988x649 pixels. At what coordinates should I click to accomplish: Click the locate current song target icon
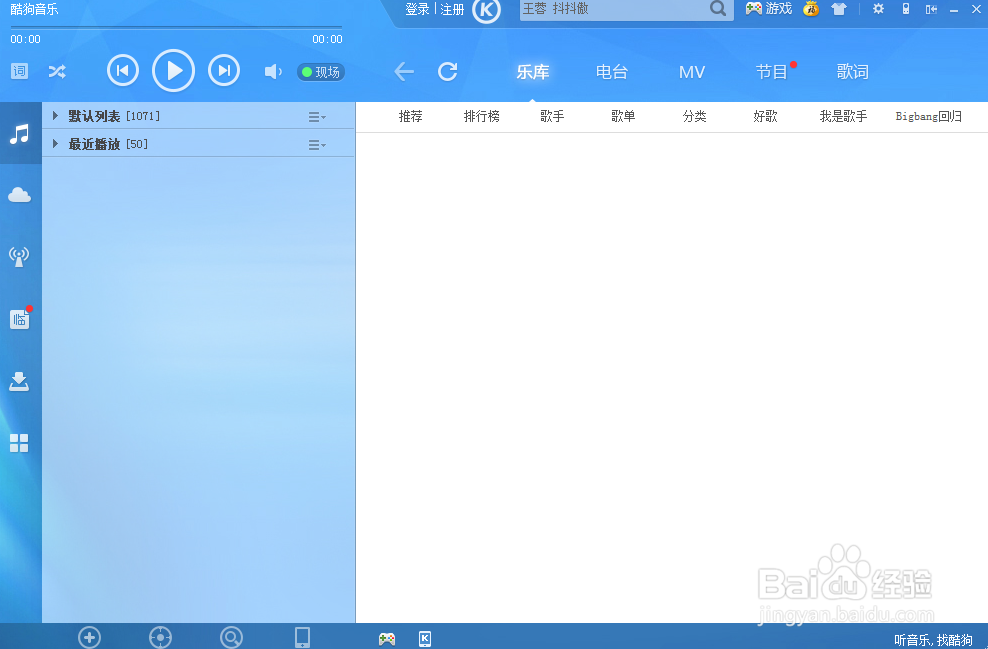coord(160,638)
